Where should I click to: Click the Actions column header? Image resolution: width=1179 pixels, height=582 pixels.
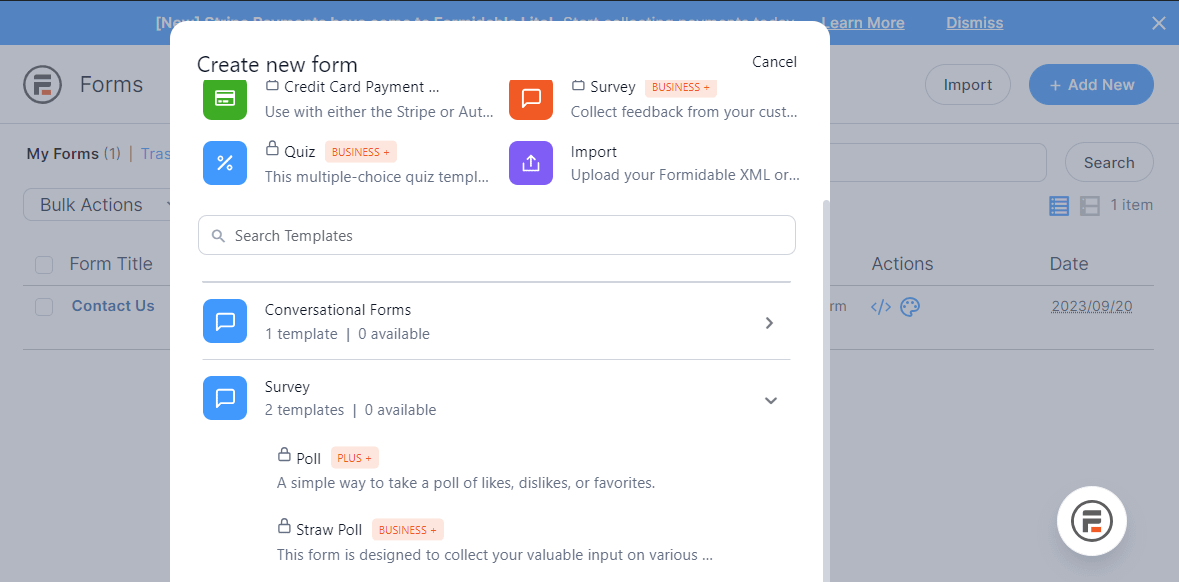[902, 264]
